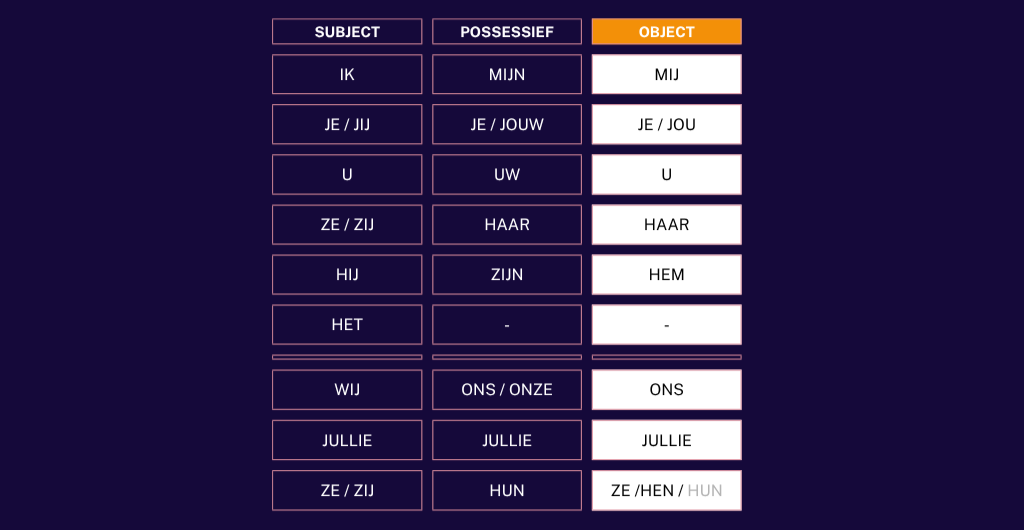Click the white ONS object cell
The image size is (1024, 530).
click(x=666, y=390)
